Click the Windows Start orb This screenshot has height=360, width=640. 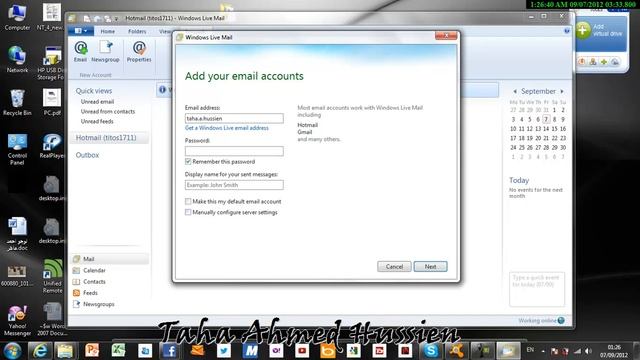click(13, 351)
